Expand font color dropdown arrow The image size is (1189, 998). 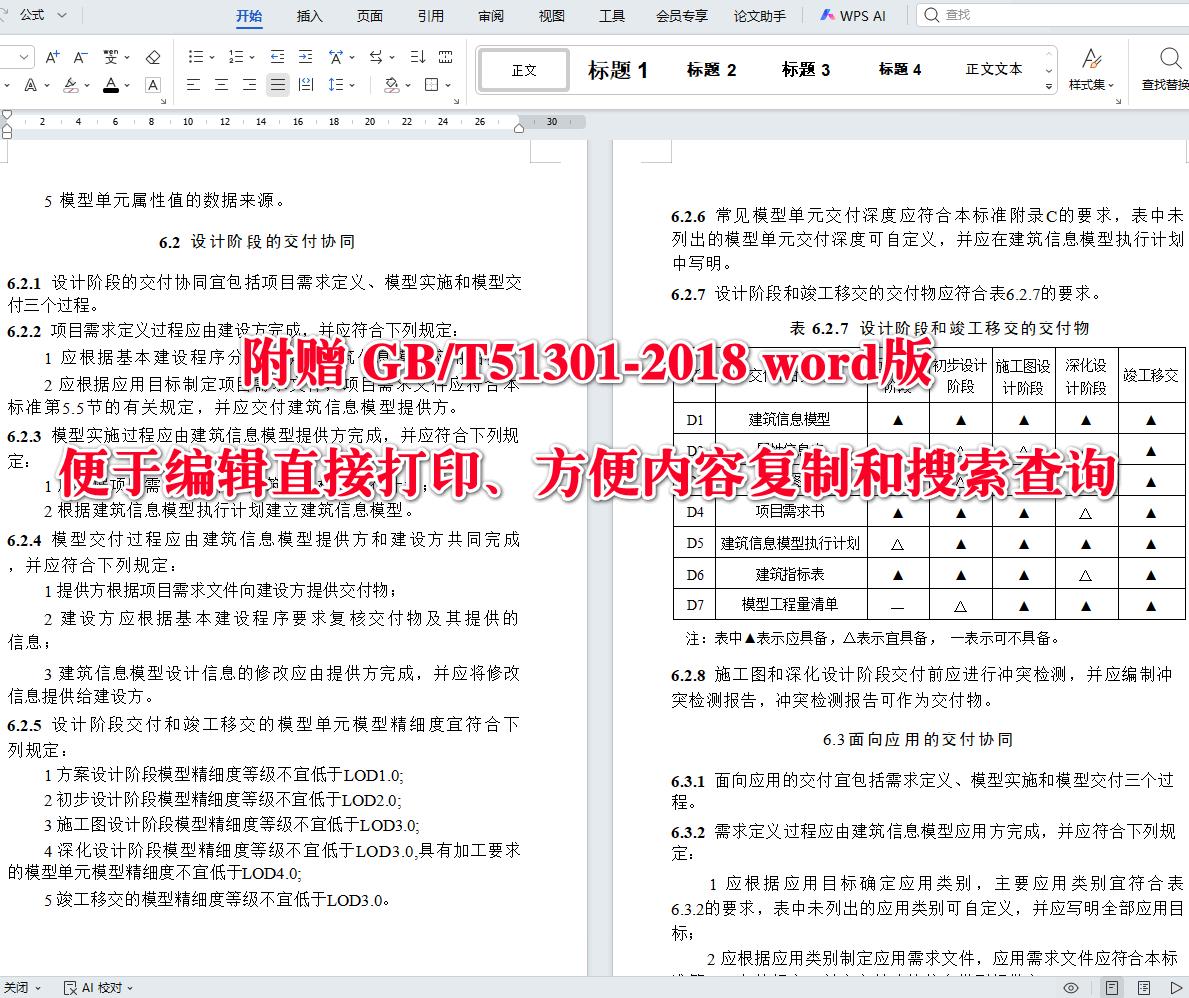tap(127, 85)
